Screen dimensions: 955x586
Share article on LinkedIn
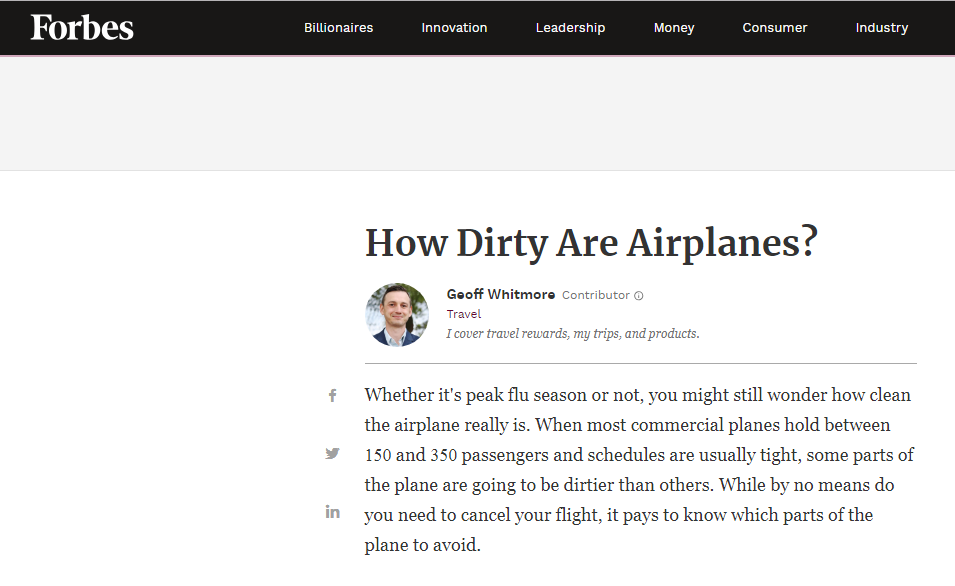pos(333,512)
